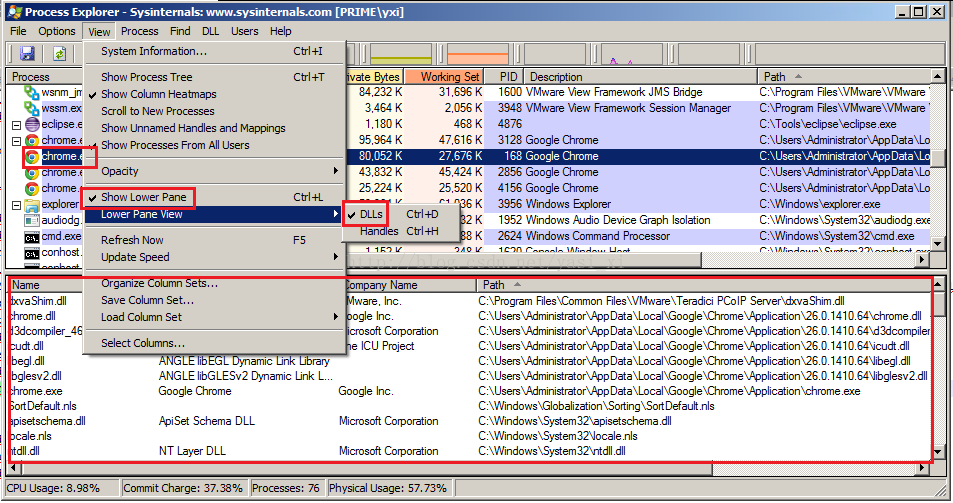Open the Users menu
953x503 pixels.
pos(244,31)
